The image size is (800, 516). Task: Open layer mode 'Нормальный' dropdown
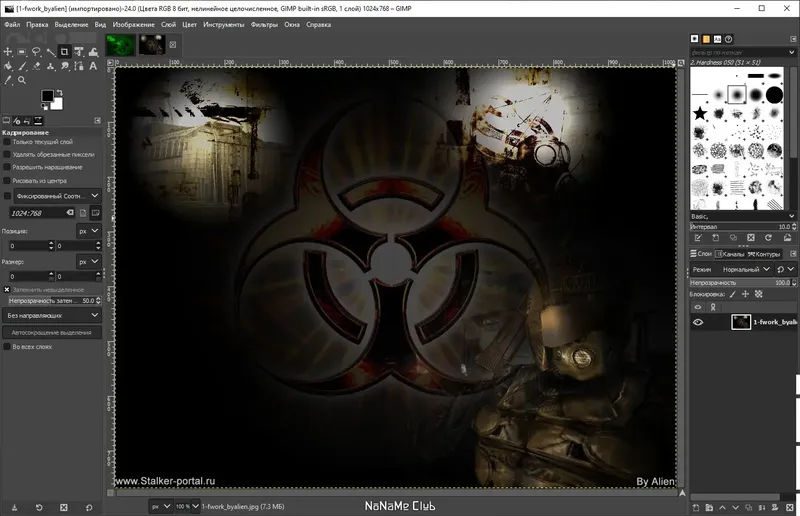coord(746,269)
